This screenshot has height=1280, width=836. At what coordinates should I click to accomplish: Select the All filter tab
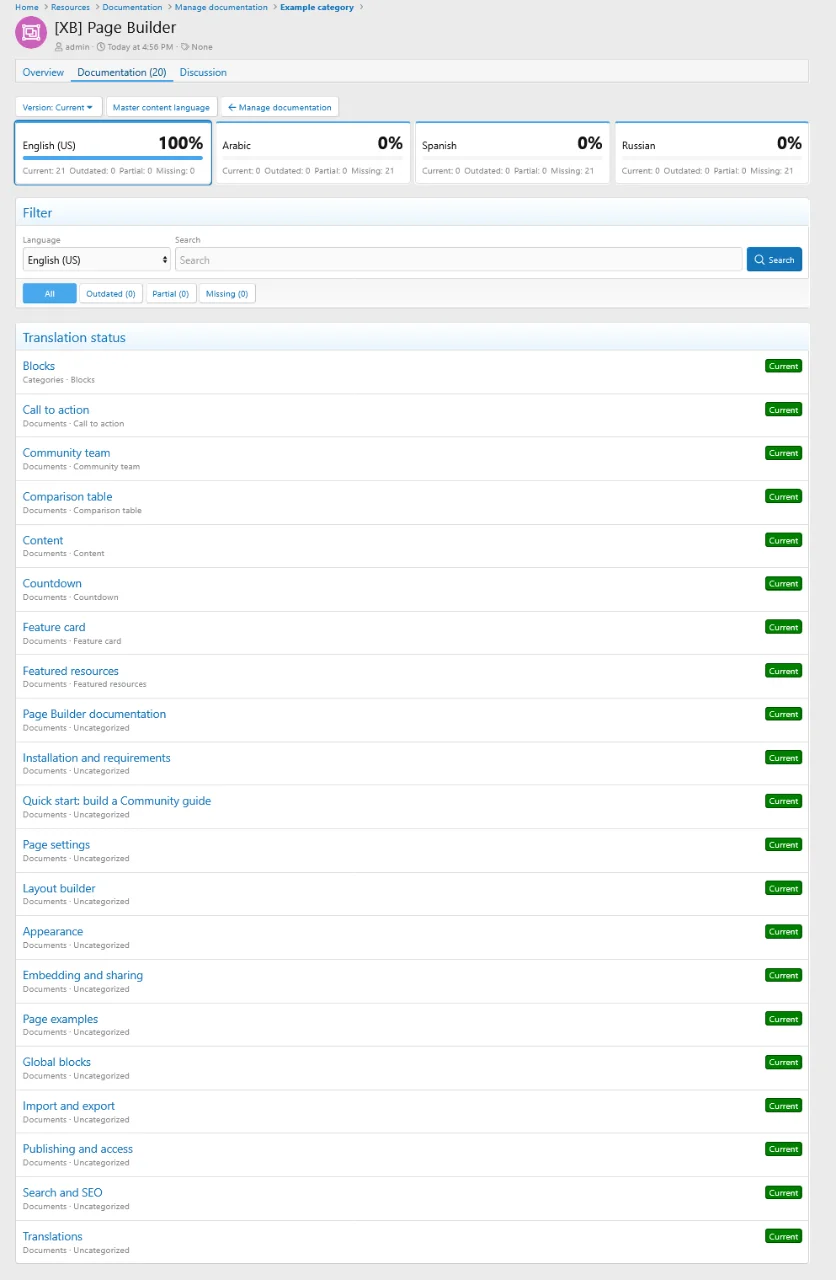[49, 294]
